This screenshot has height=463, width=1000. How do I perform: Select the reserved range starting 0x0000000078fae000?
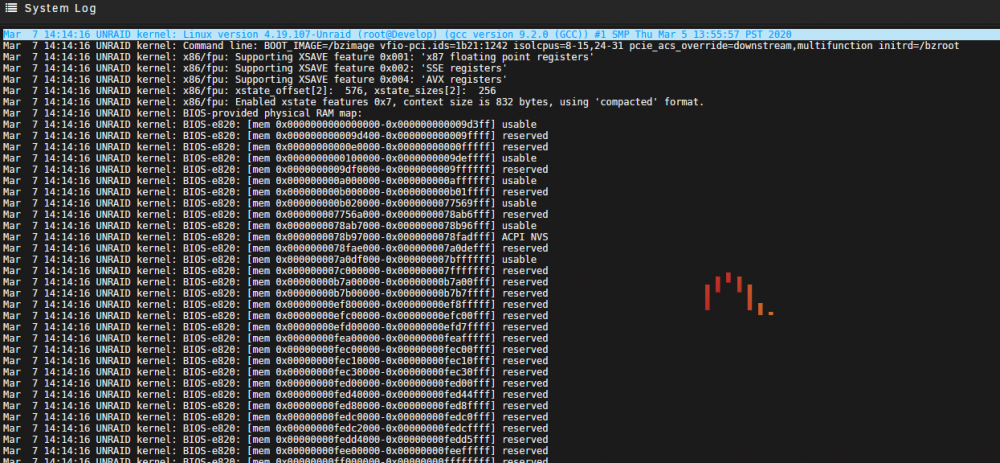coord(276,248)
